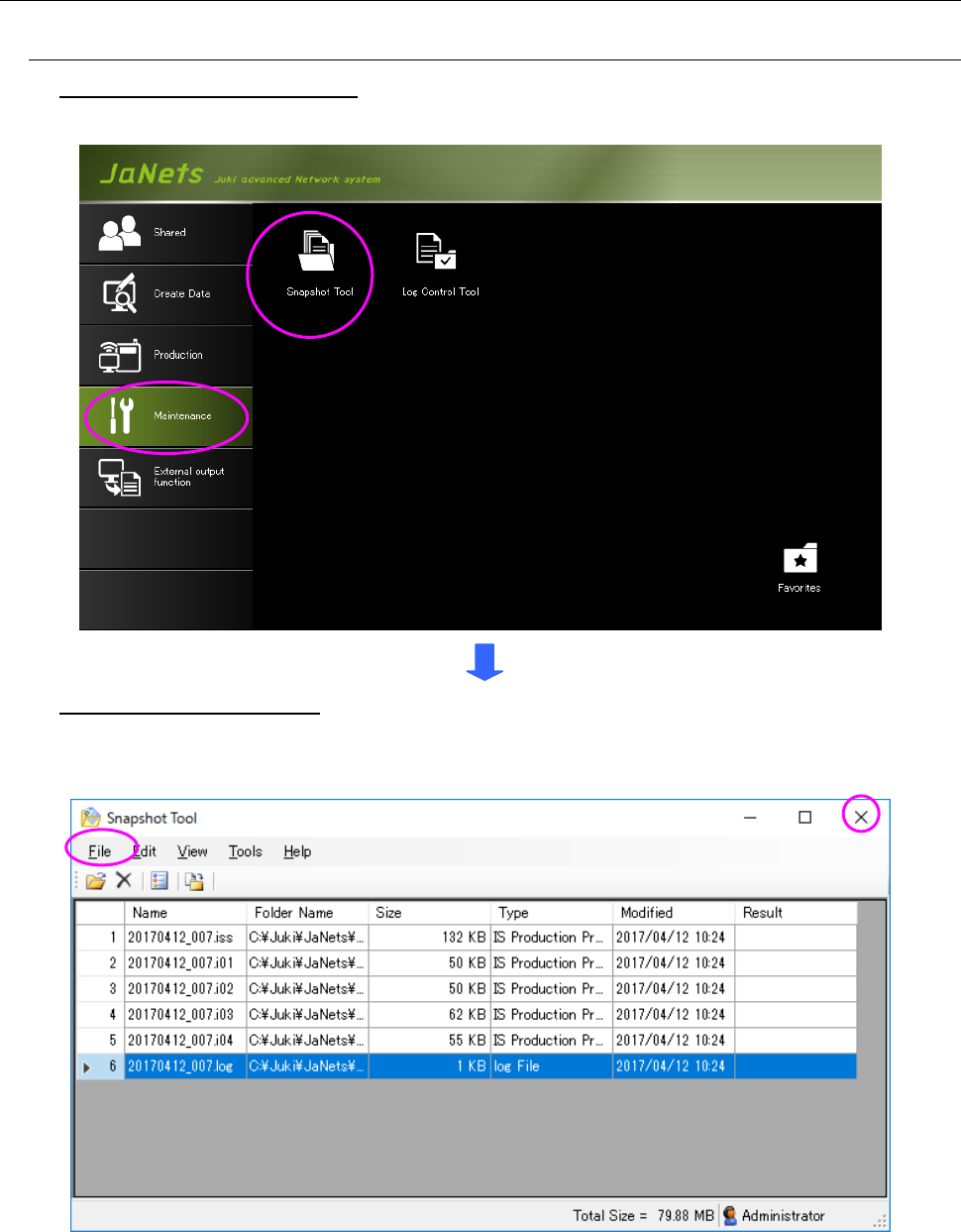Sort by the Size column header
This screenshot has width=961, height=1232.
tap(429, 913)
